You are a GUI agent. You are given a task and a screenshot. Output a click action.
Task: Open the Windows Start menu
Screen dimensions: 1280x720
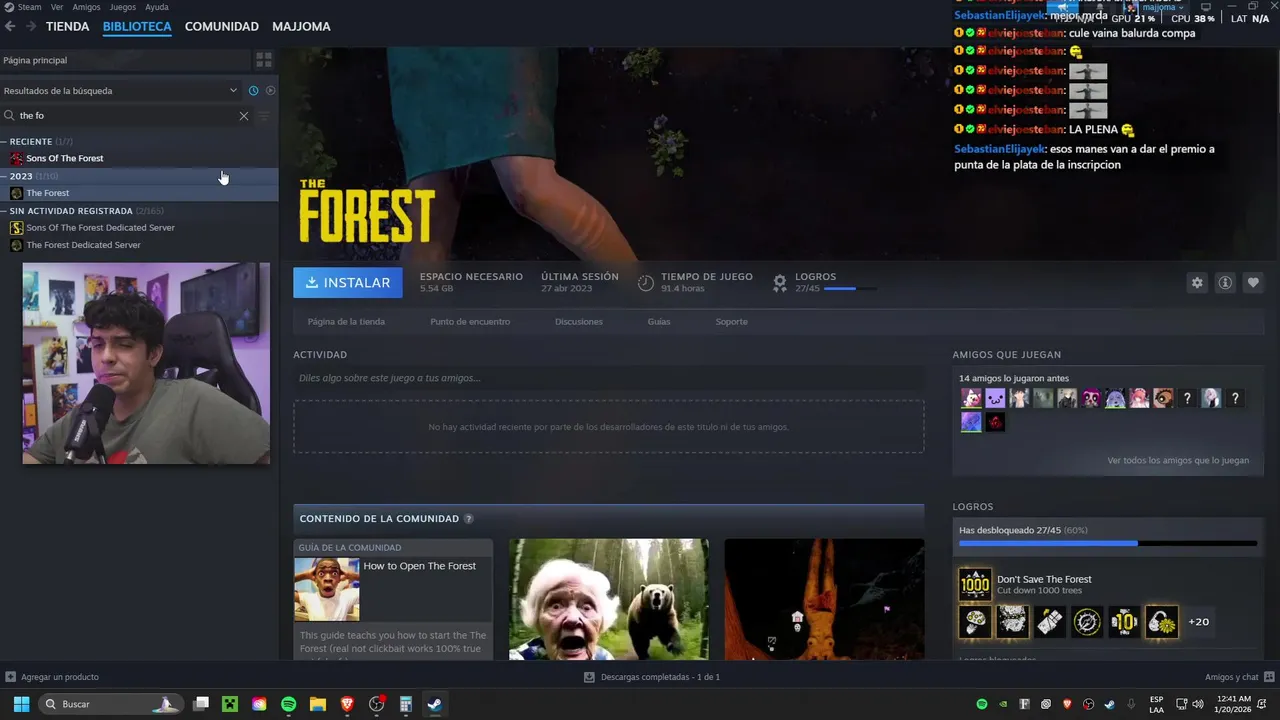[21, 704]
